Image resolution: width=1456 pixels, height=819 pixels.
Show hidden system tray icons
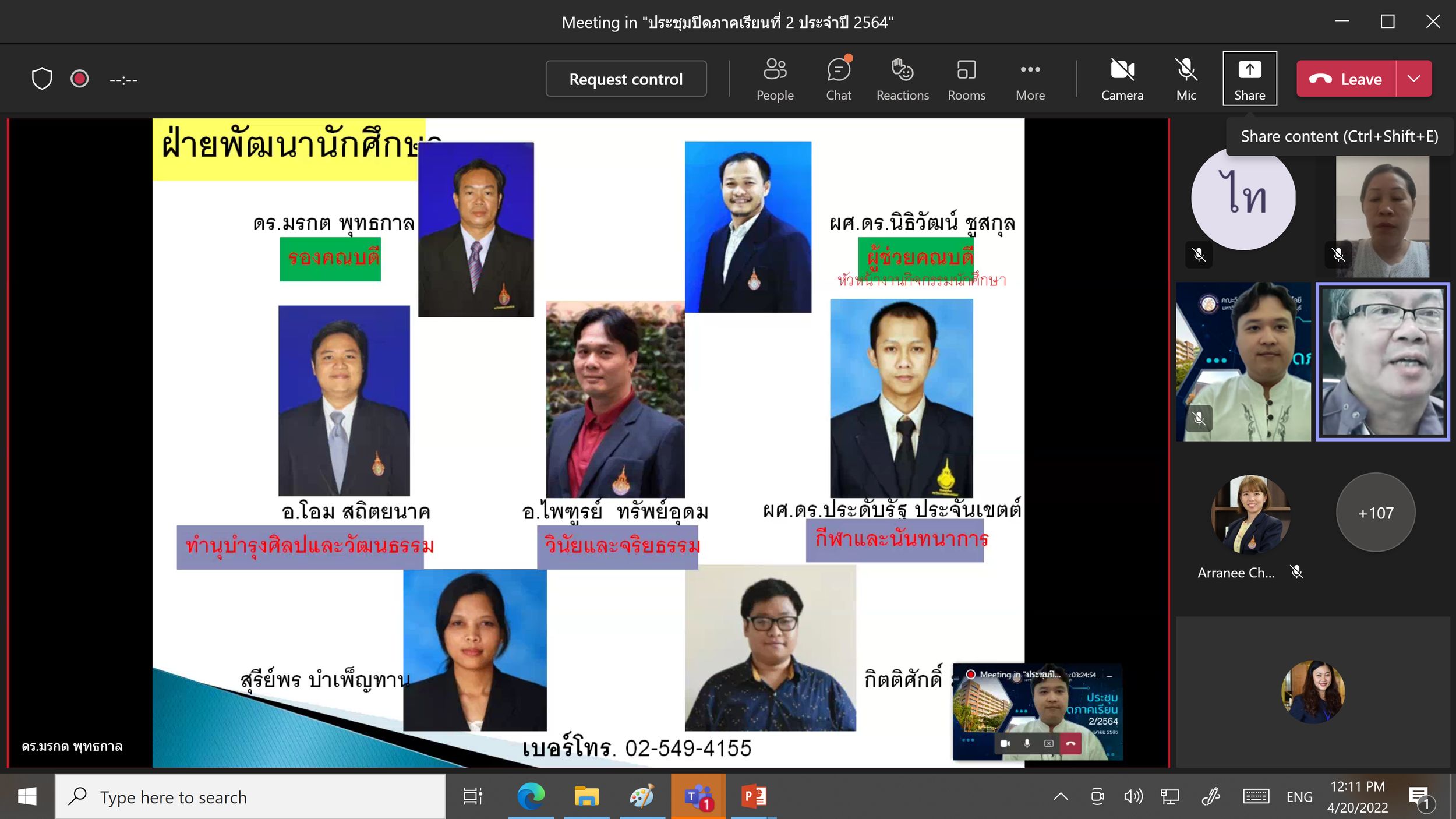click(x=1061, y=797)
